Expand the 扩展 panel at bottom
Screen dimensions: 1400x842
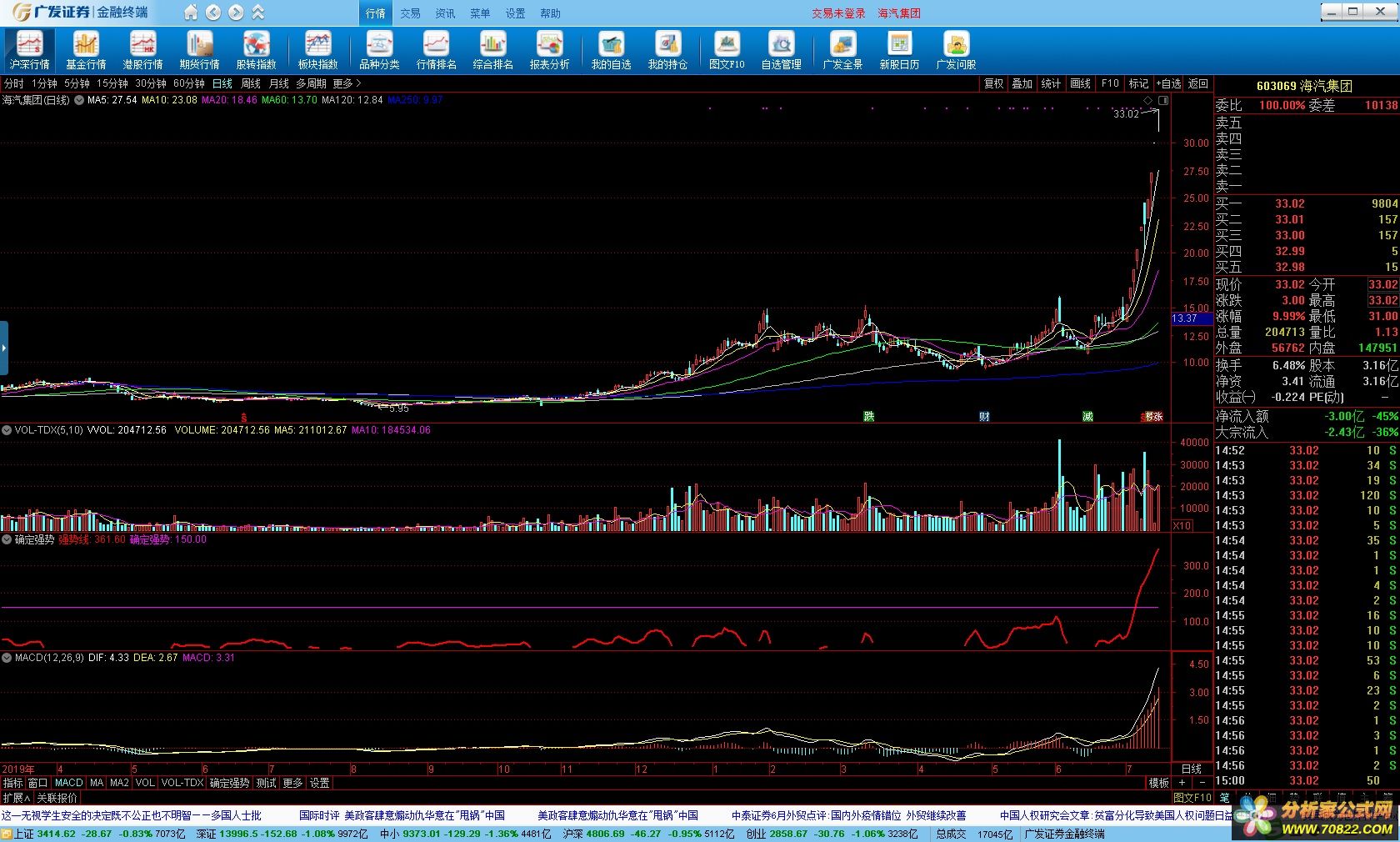16,798
